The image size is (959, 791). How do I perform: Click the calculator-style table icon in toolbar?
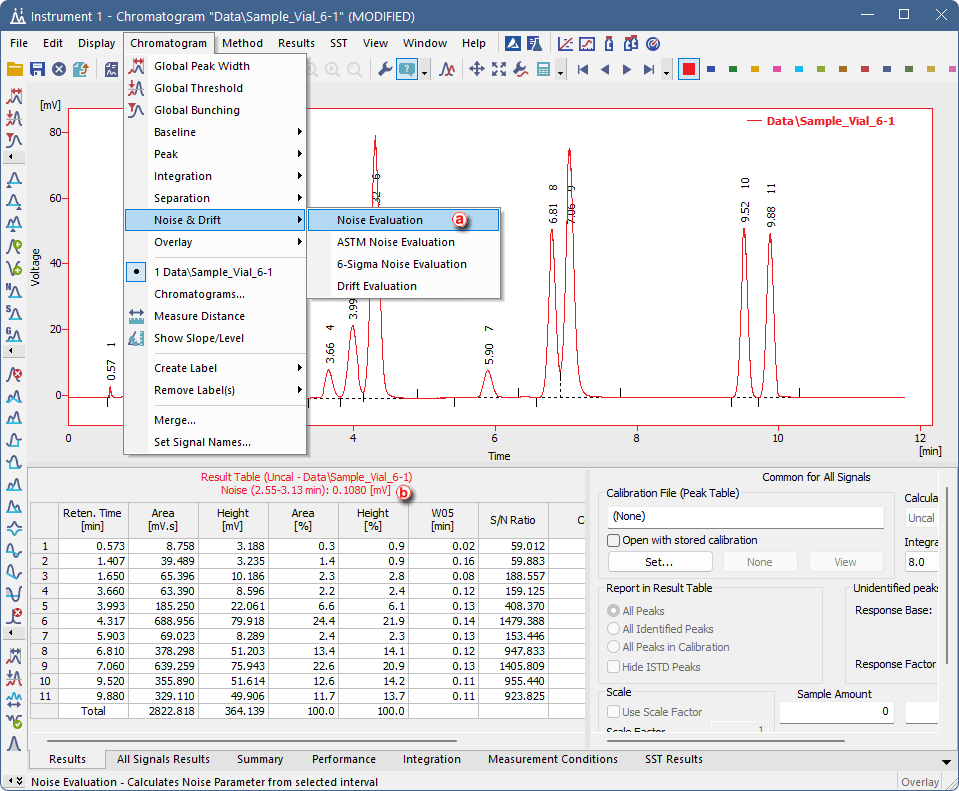[543, 69]
